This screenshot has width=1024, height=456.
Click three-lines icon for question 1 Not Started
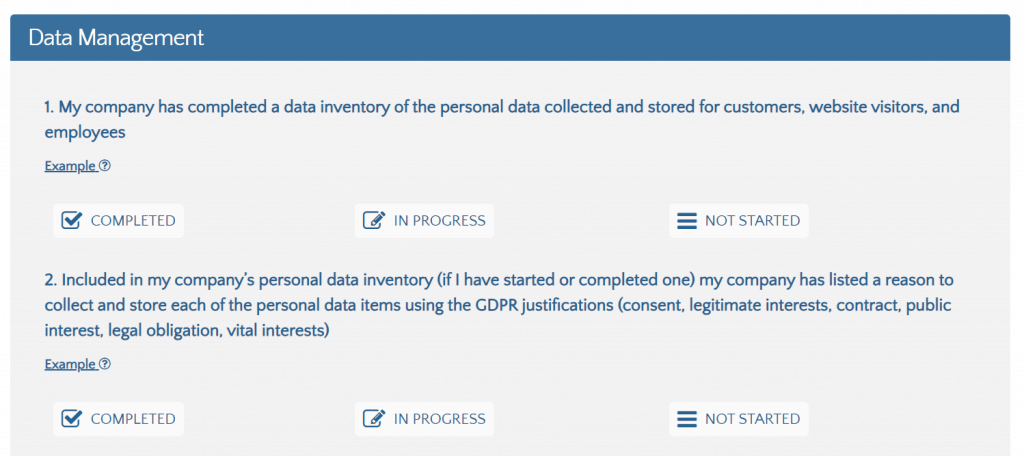pyautogui.click(x=687, y=221)
